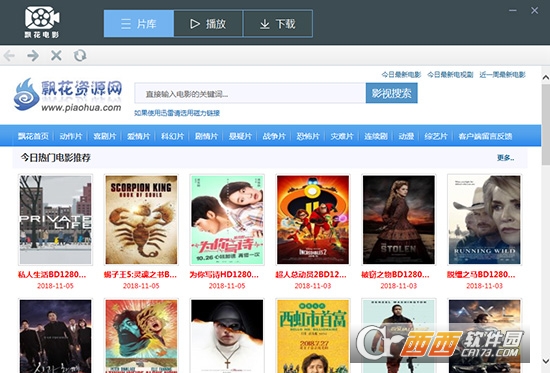Select 科幻片 category

[x=172, y=136]
